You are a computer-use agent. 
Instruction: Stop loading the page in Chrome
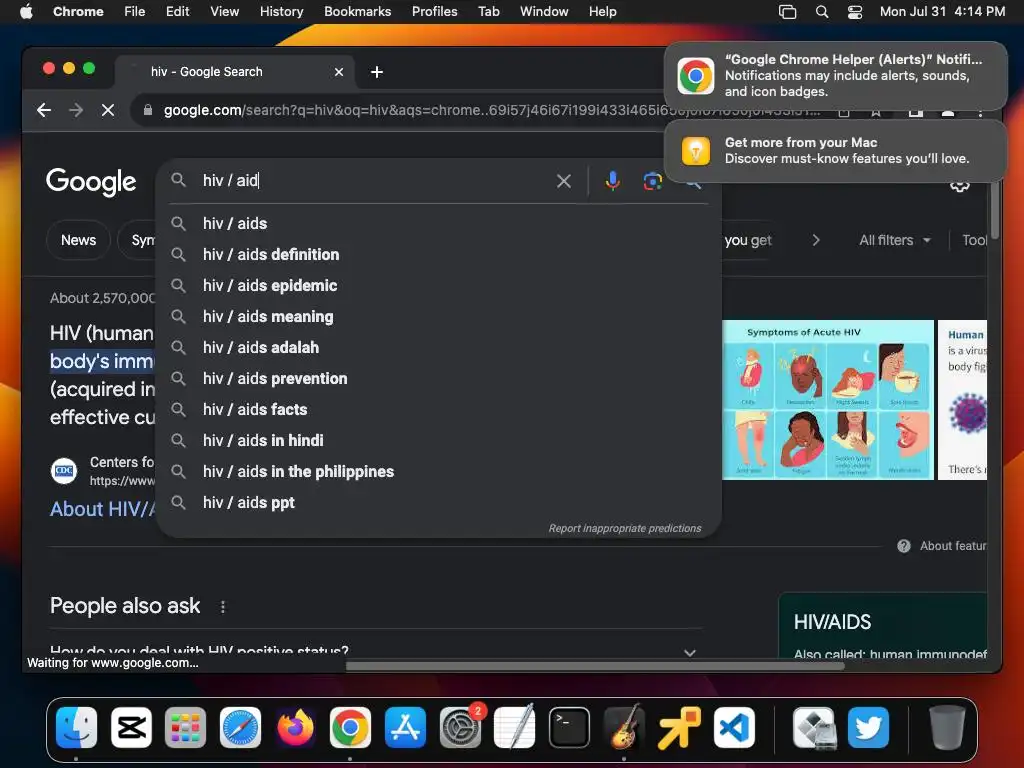(x=108, y=110)
